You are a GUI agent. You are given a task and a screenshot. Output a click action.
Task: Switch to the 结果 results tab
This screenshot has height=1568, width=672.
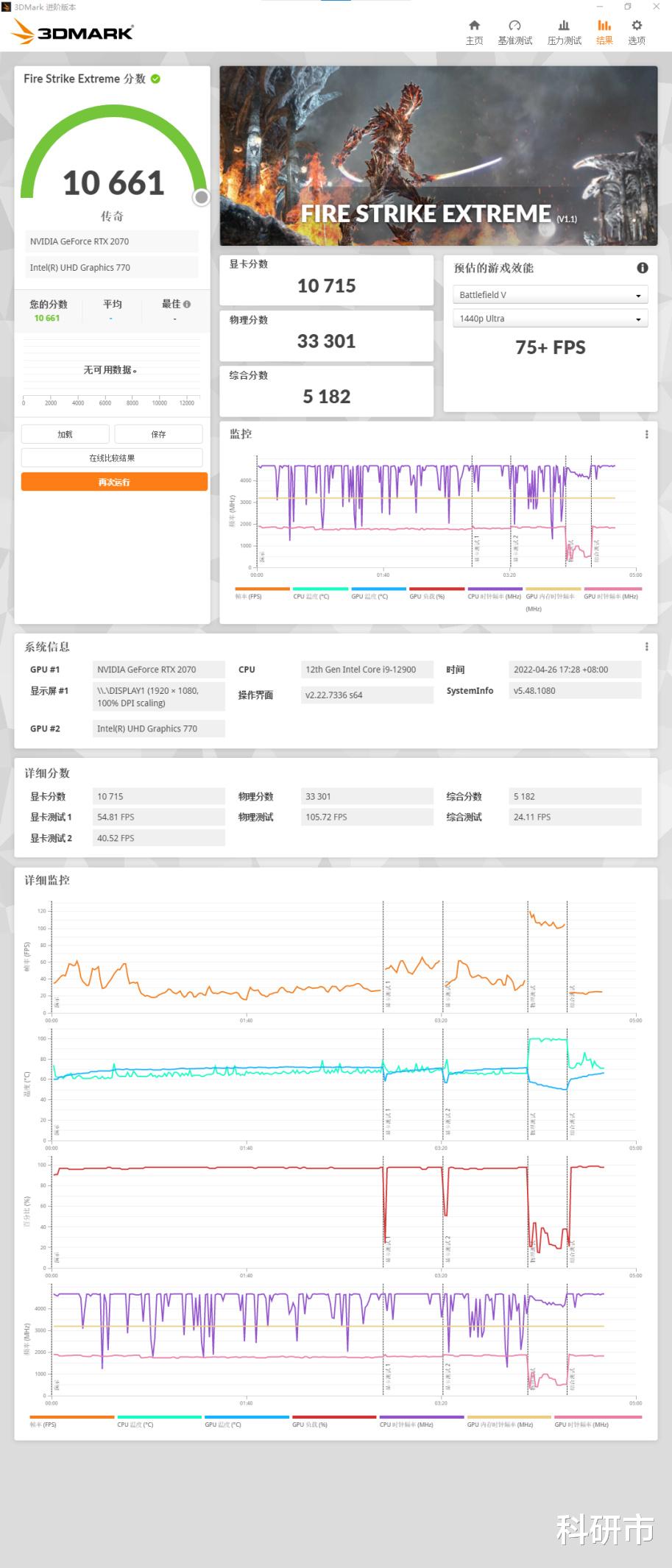(604, 32)
